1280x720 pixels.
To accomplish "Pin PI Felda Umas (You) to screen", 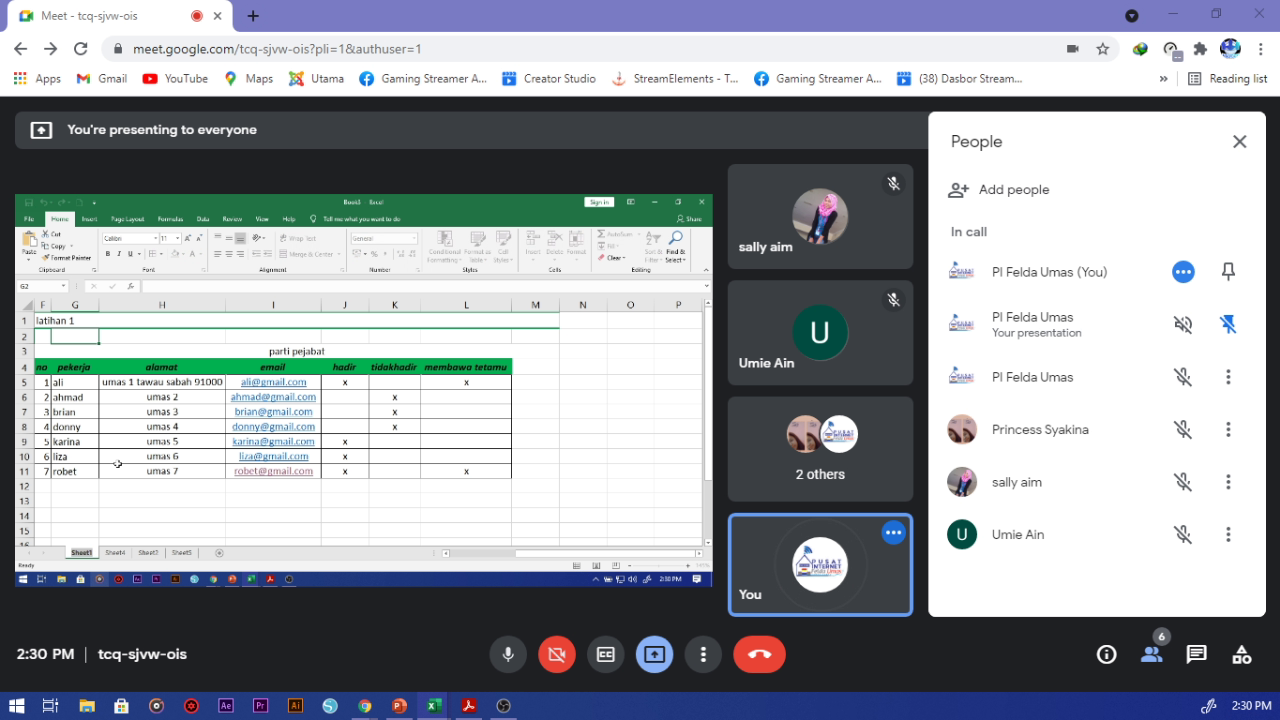I will pos(1228,272).
